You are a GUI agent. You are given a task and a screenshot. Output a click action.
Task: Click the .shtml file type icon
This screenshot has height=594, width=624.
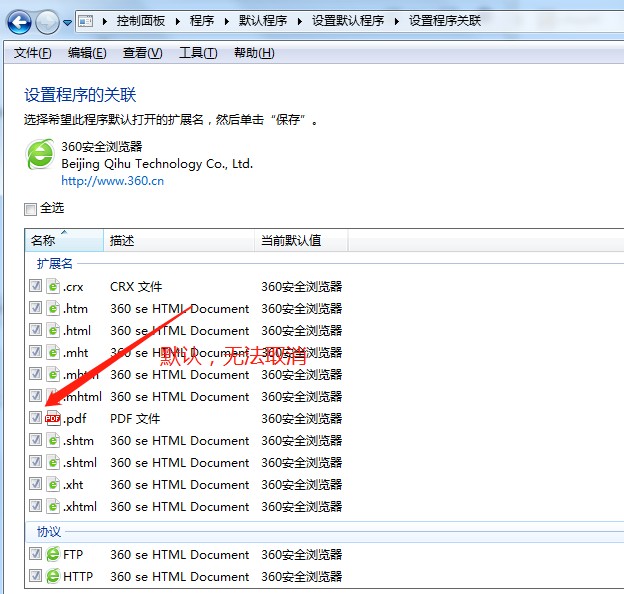(53, 462)
